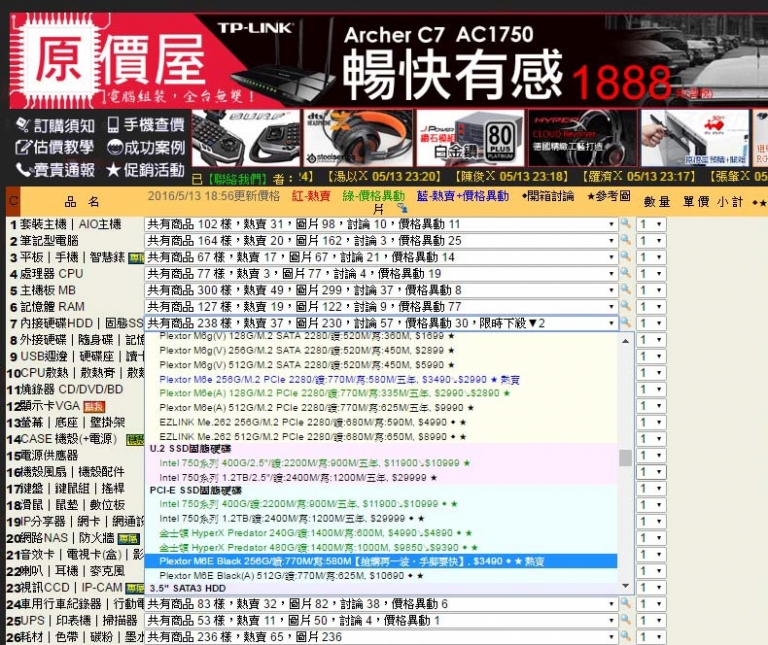768x645 pixels.
Task: Expand the 套裝主機 product dropdown
Action: coord(381,224)
